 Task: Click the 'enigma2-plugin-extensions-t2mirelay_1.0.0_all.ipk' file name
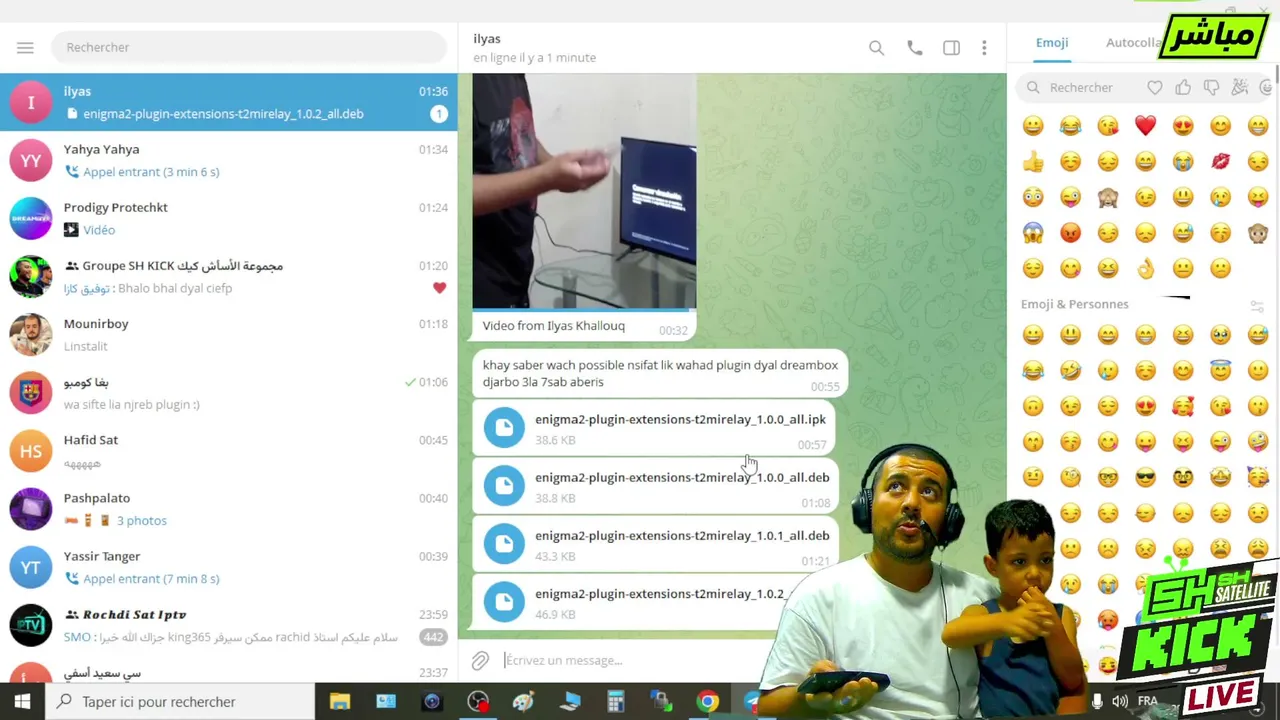click(x=680, y=419)
